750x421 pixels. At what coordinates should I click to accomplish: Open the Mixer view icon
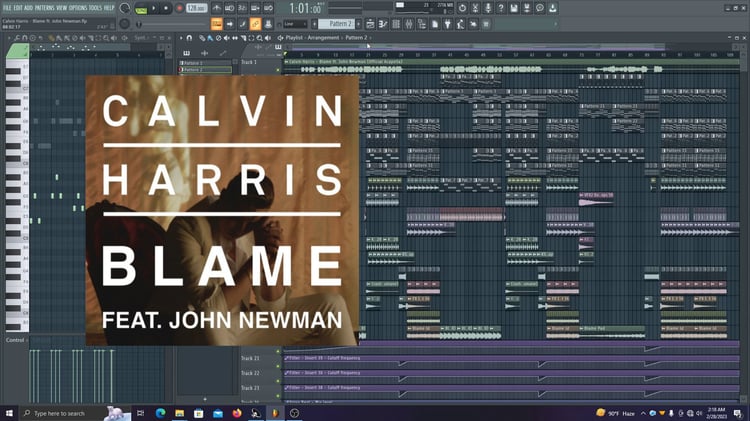coord(409,24)
